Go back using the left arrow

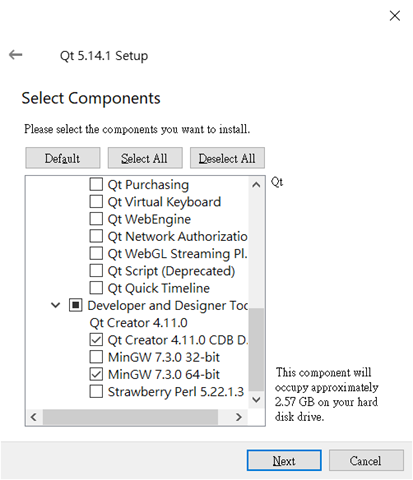[x=15, y=55]
